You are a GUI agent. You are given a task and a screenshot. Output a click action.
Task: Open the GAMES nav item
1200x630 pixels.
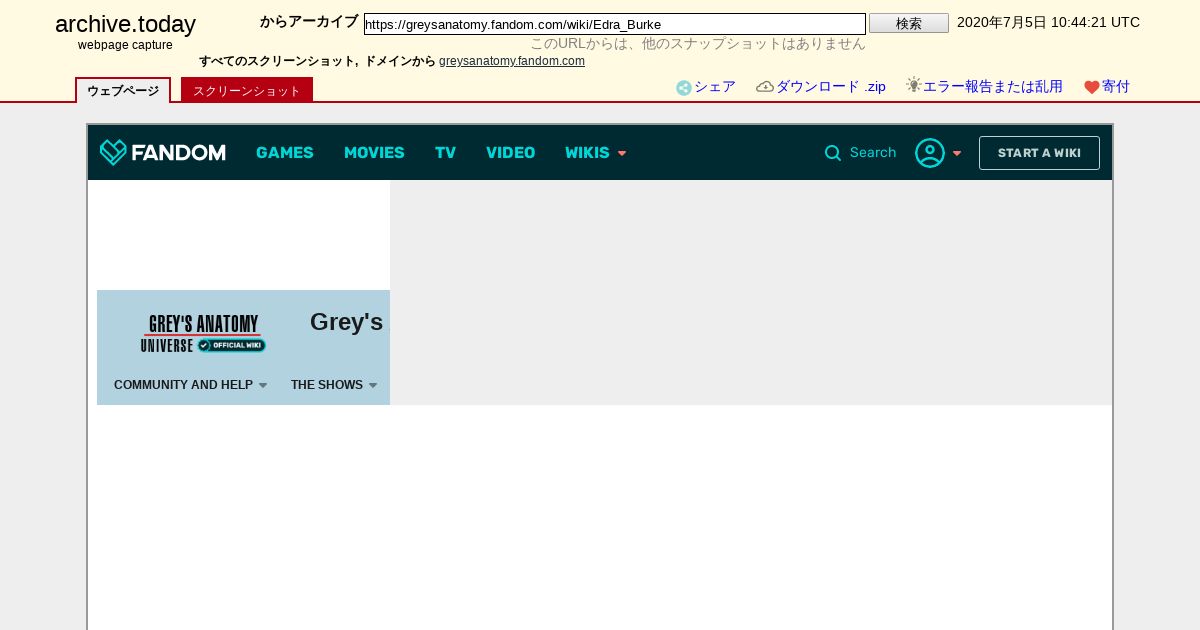(x=285, y=153)
